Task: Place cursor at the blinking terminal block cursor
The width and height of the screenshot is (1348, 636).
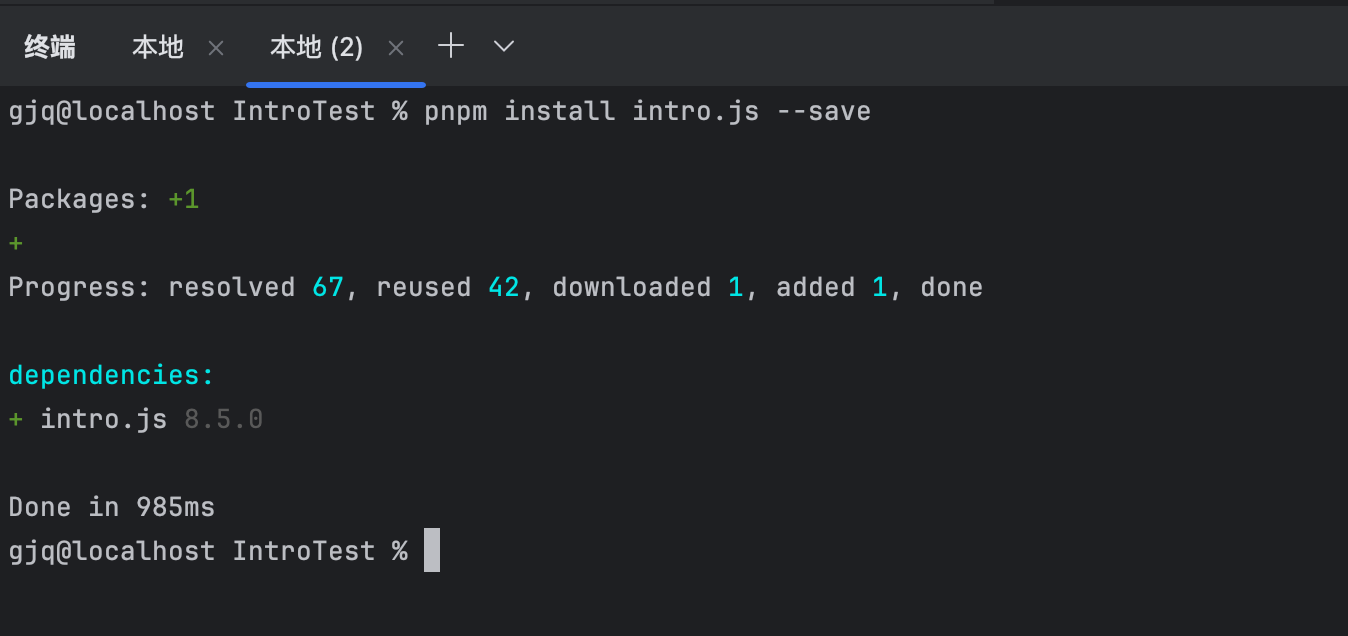Action: (432, 550)
